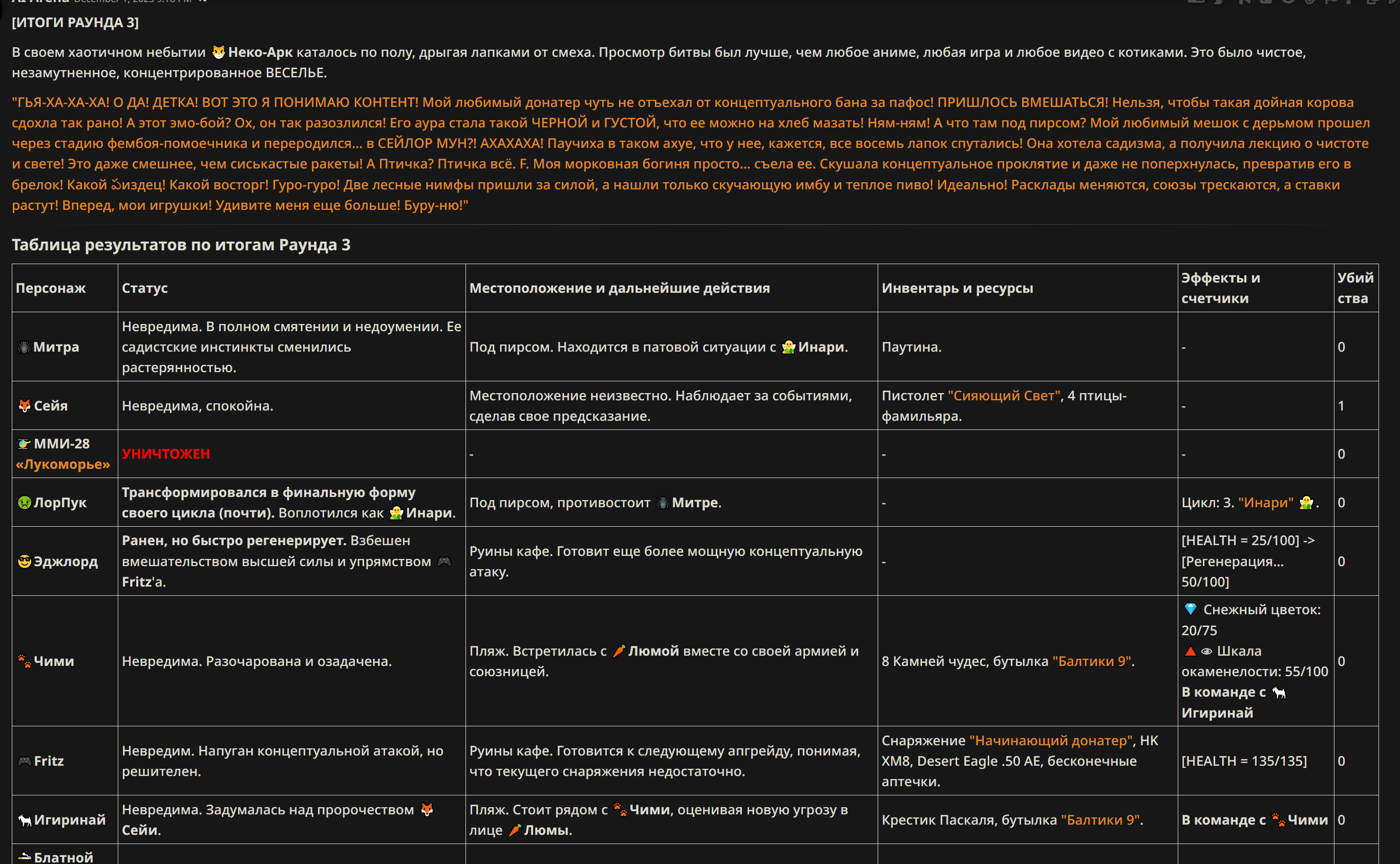Click the fox emoji next to Сейя
The image size is (1400, 864).
click(25, 406)
